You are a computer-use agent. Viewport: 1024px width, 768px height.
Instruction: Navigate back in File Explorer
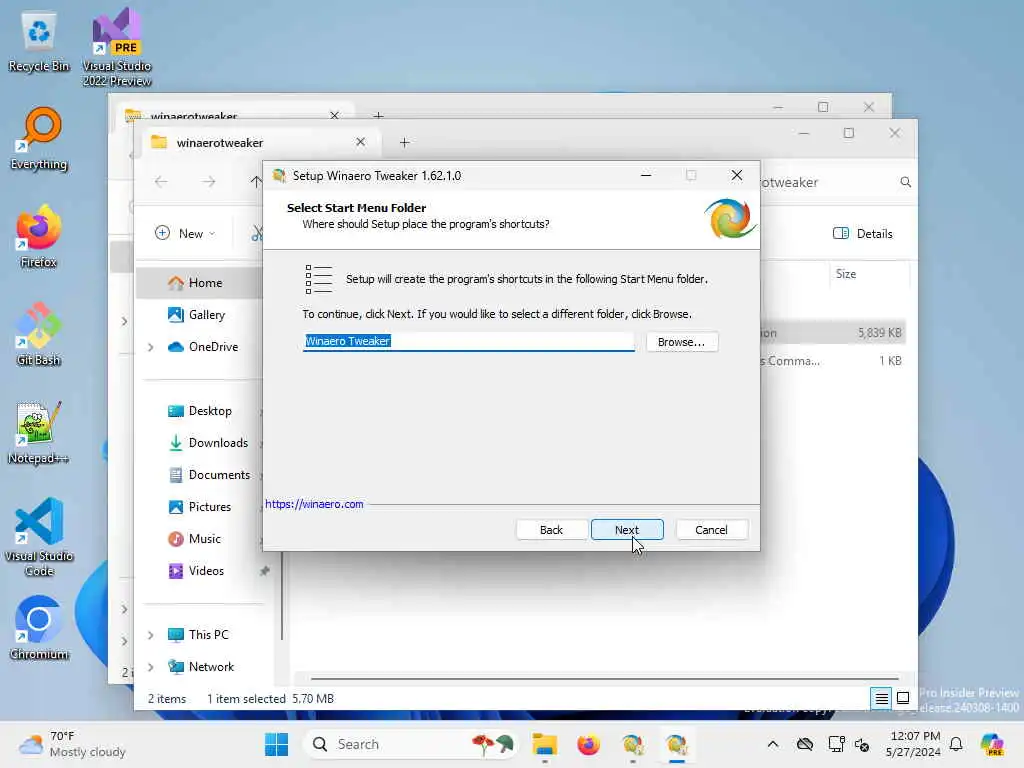tap(161, 182)
